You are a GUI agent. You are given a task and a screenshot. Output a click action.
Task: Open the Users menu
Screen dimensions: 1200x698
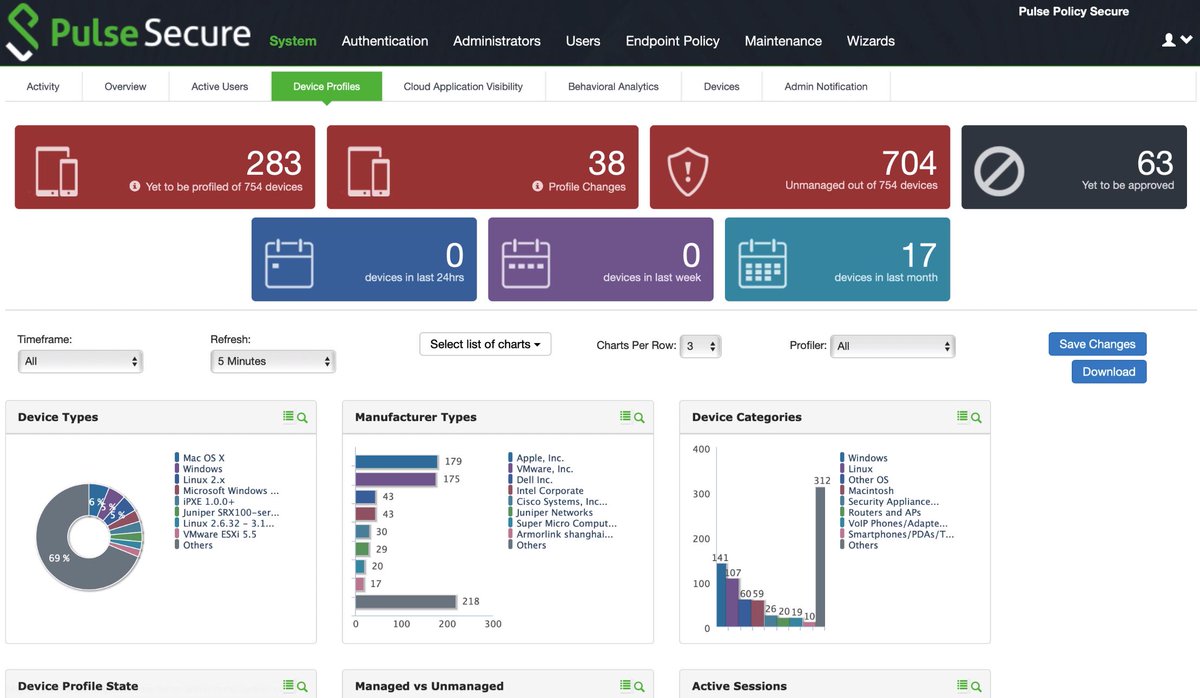pyautogui.click(x=583, y=41)
